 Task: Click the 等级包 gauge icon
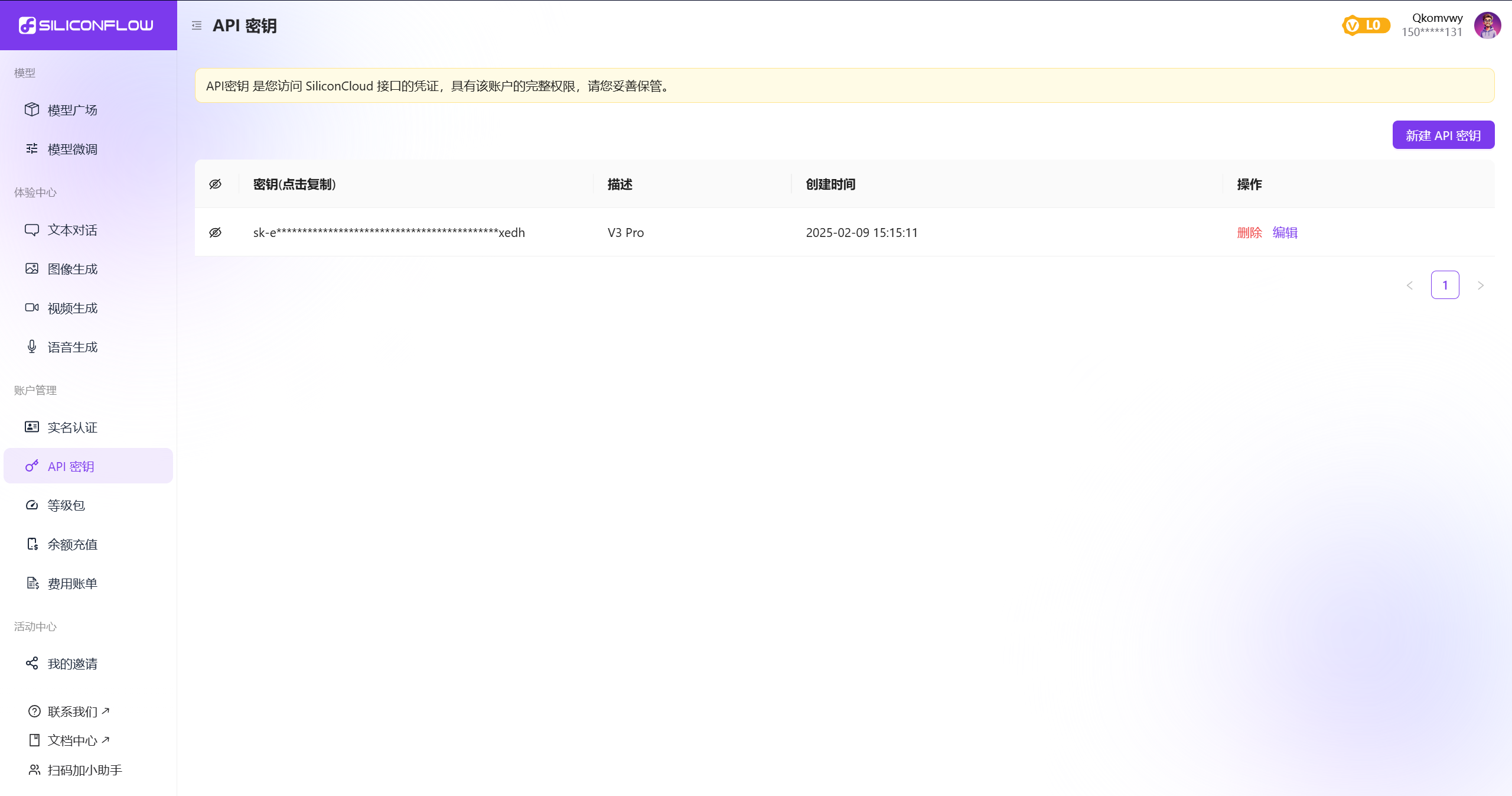[x=32, y=505]
